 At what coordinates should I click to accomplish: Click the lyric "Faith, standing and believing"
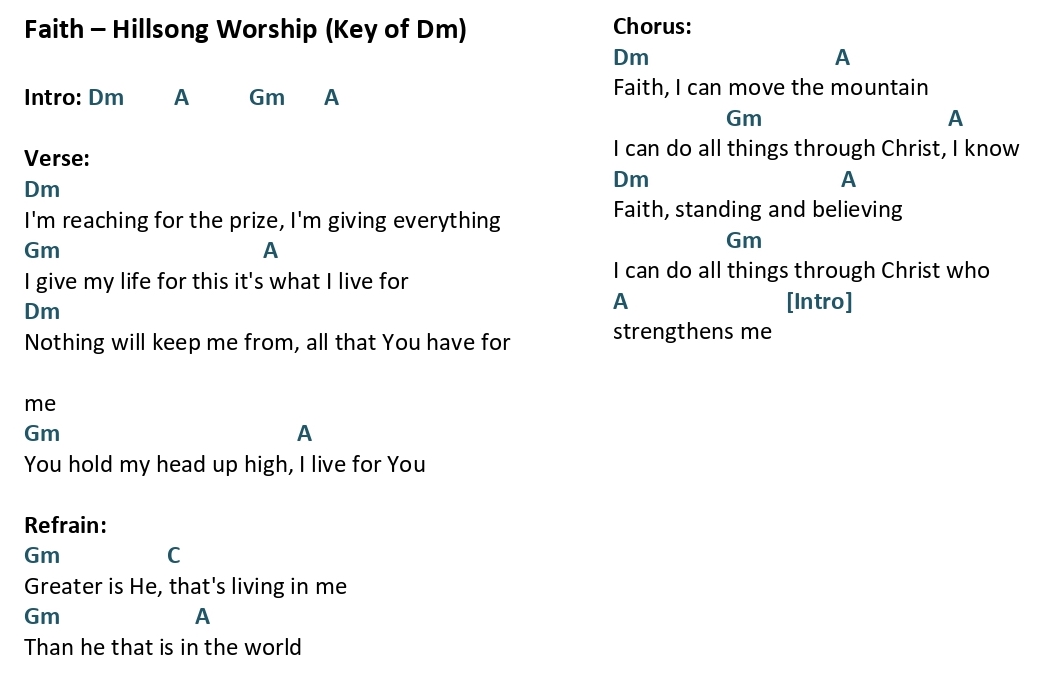[x=757, y=210]
